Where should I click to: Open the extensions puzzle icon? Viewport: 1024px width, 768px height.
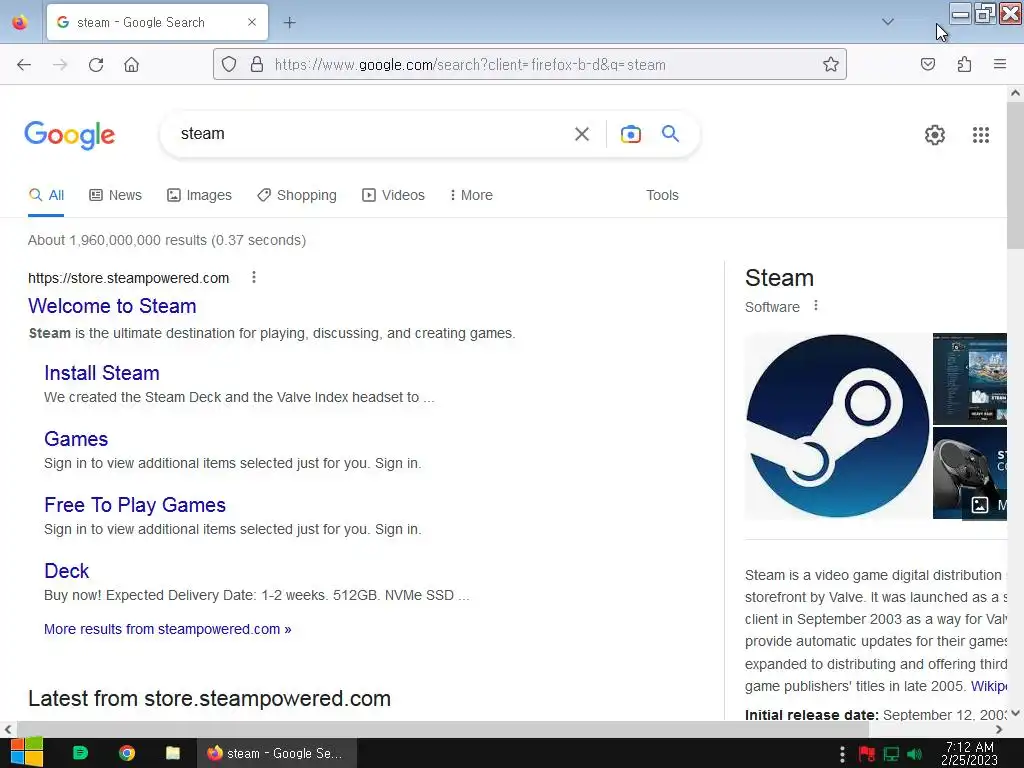964,65
